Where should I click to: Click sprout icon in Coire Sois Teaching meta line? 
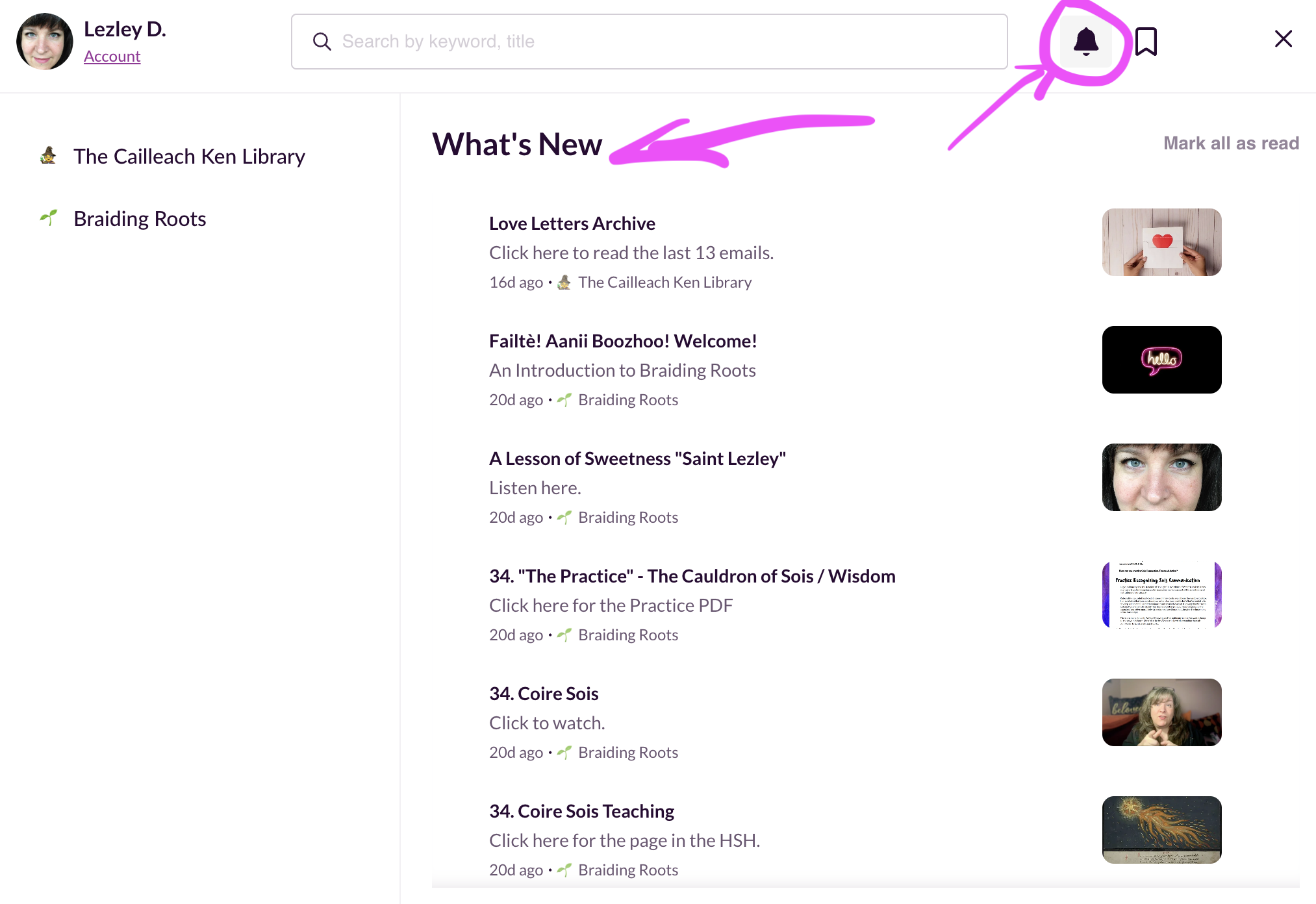click(x=564, y=870)
